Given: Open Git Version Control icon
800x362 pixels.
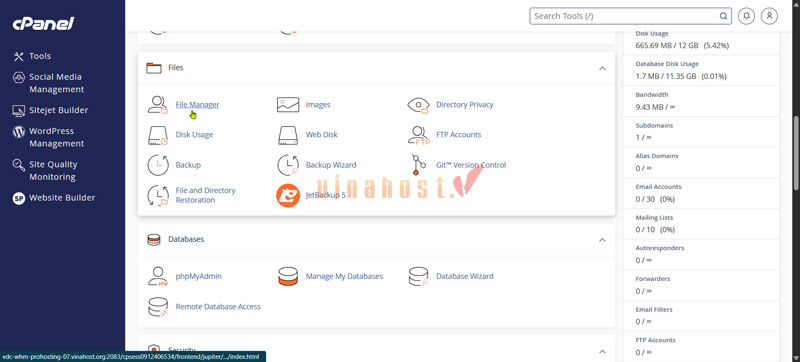Looking at the screenshot, I should 418,165.
